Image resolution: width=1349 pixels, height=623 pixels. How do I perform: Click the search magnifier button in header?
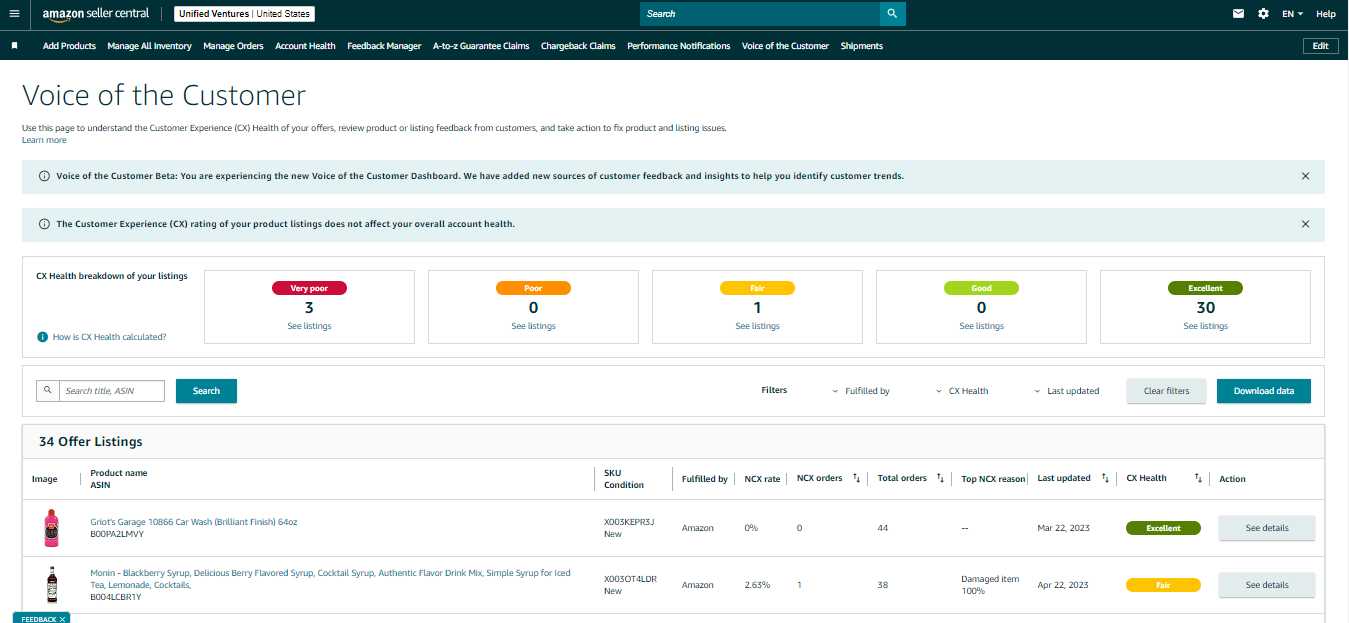[x=892, y=14]
